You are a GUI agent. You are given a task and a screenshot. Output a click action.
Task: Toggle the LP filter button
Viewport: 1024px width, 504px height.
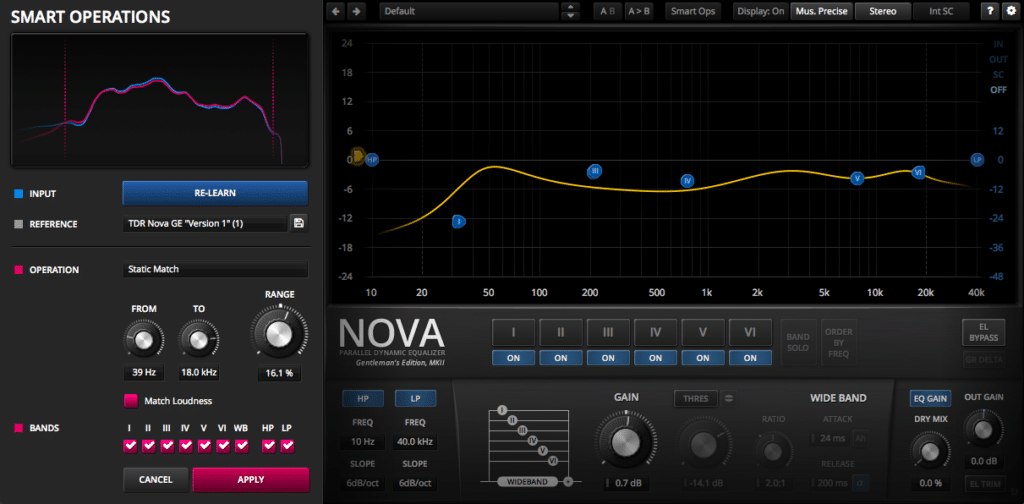click(415, 398)
